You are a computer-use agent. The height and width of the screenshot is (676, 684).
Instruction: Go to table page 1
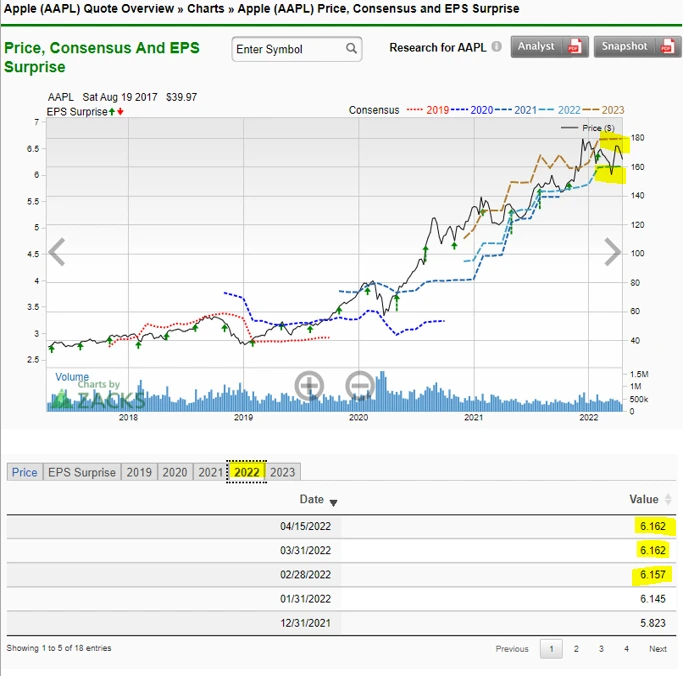[551, 649]
